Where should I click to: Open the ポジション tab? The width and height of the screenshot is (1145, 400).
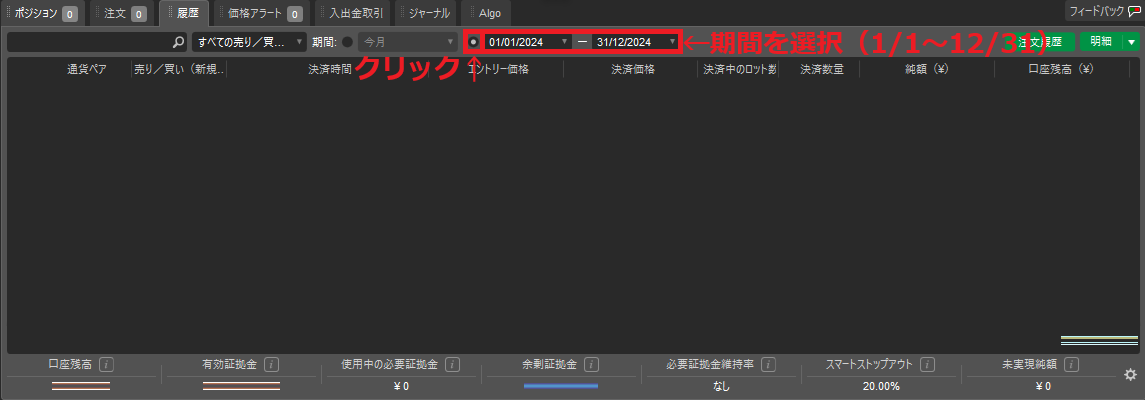42,13
